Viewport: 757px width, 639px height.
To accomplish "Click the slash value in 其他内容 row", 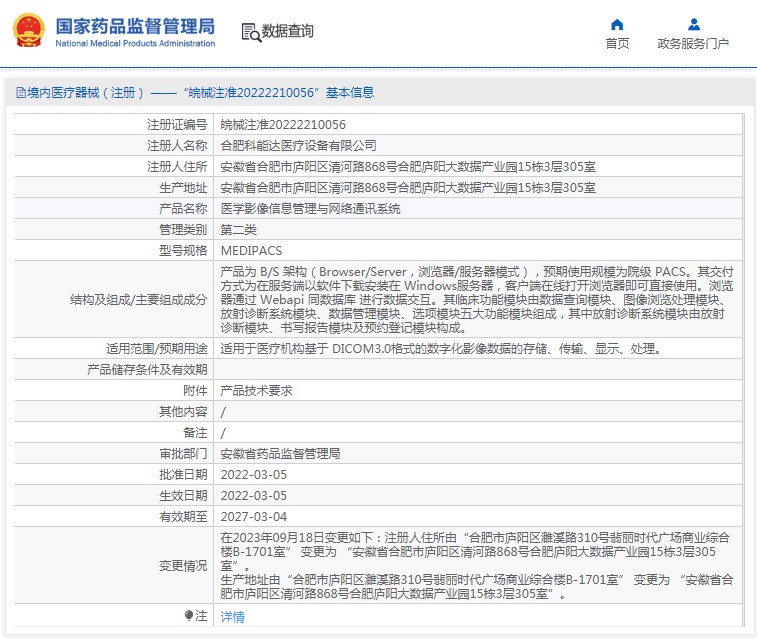I will click(223, 412).
